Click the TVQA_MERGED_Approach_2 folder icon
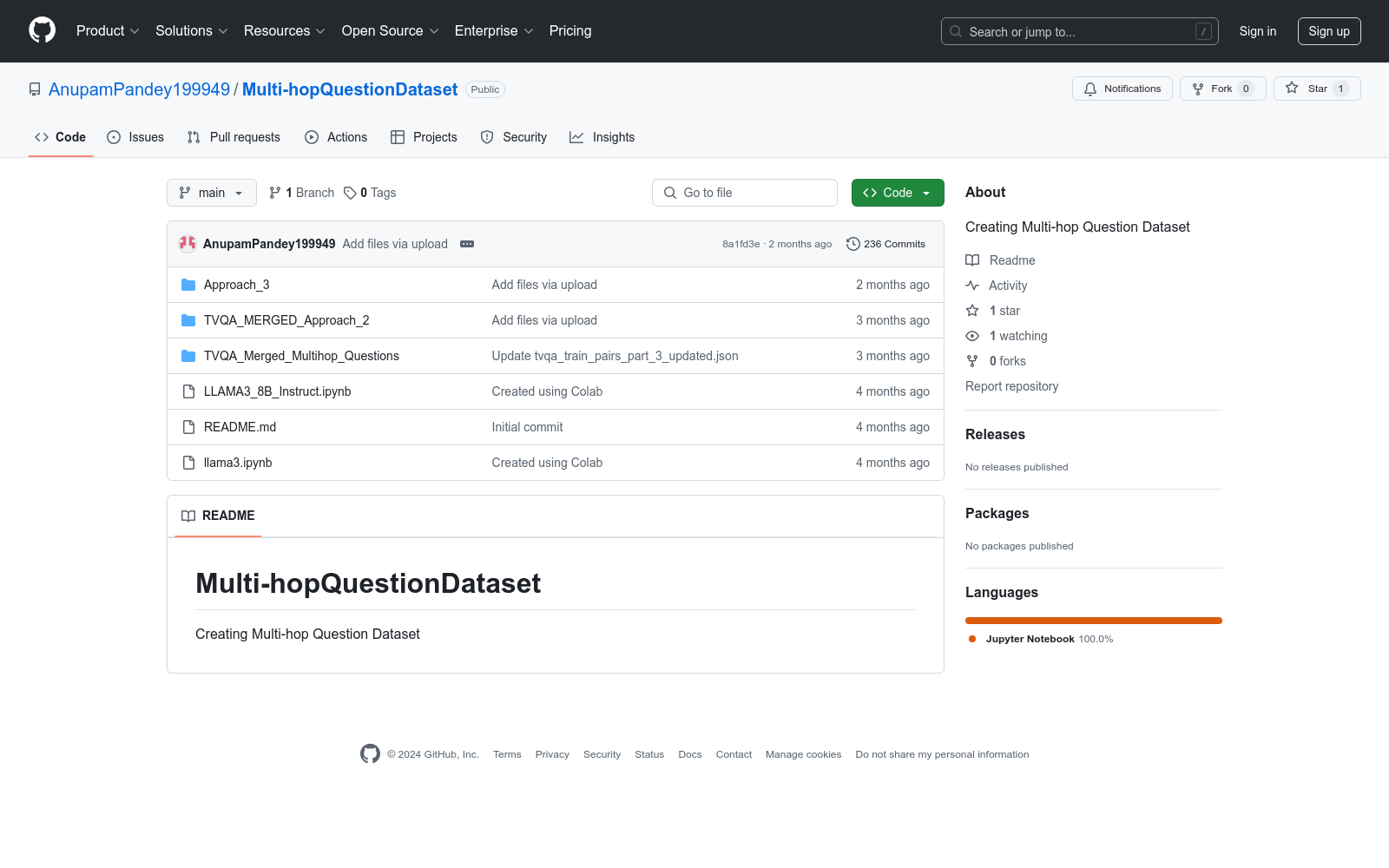Viewport: 1389px width, 868px height. 188,320
